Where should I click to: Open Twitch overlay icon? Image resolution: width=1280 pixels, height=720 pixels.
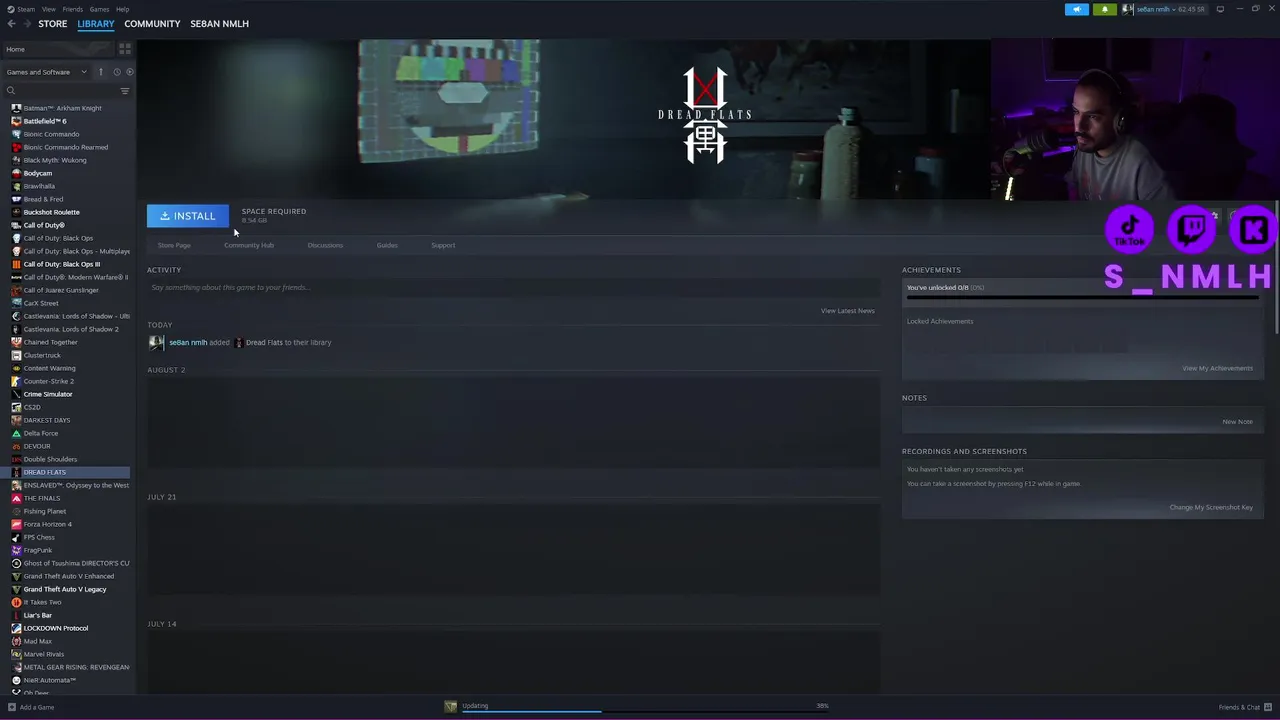click(x=1192, y=229)
